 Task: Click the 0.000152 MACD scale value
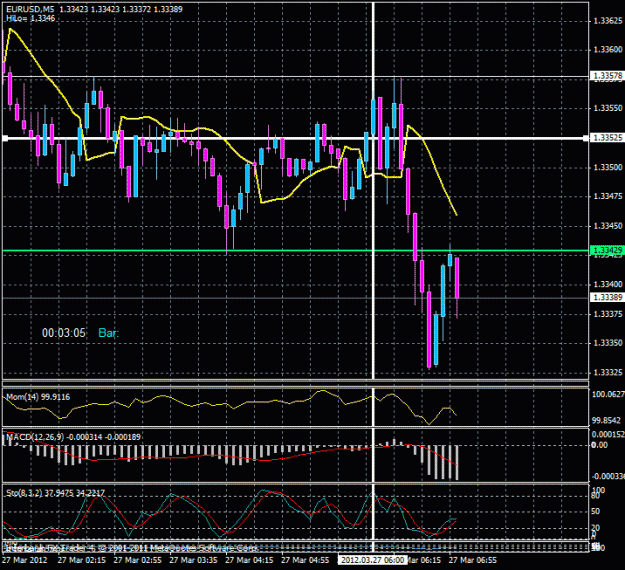click(x=608, y=434)
